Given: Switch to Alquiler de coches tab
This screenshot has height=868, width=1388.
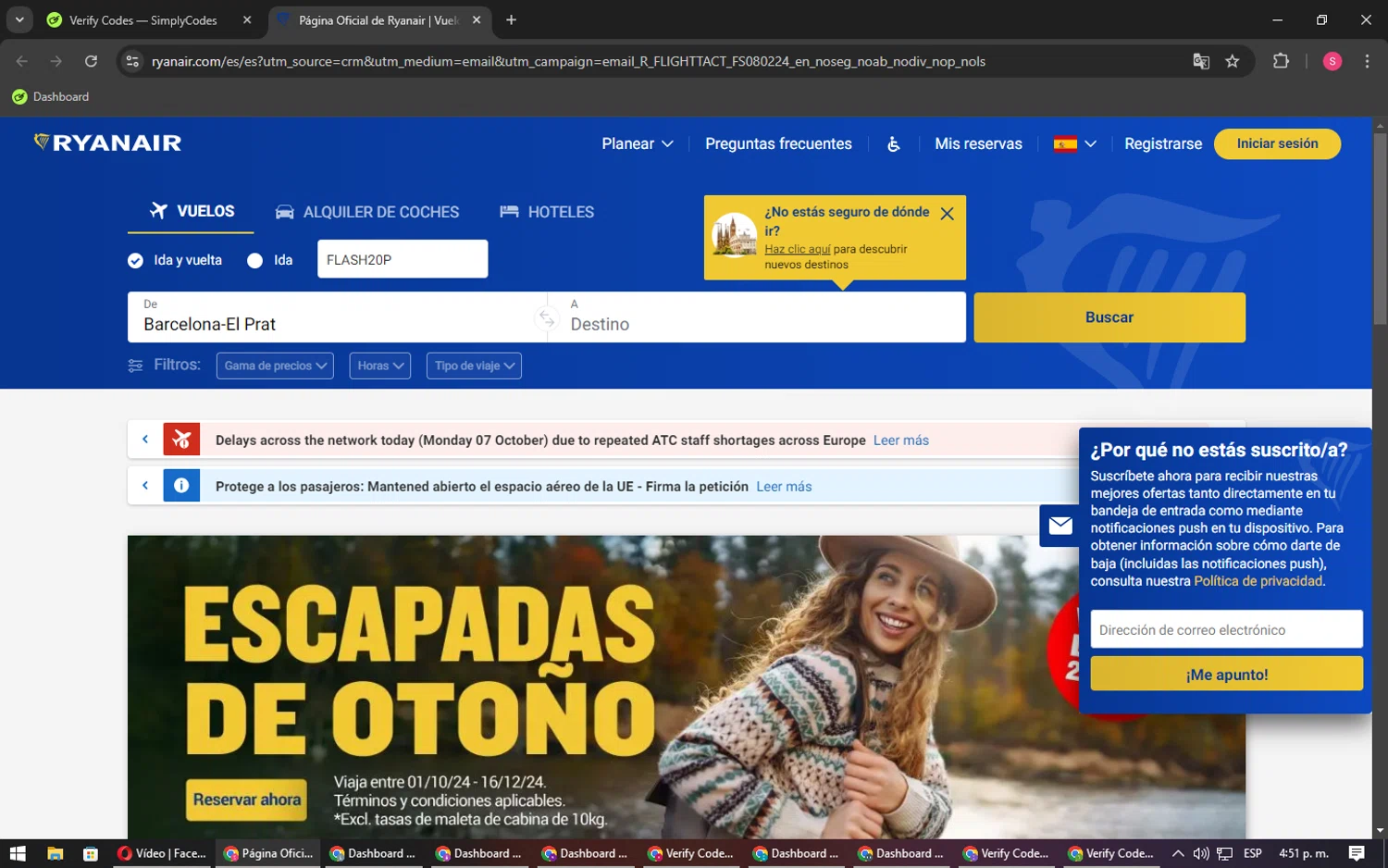Looking at the screenshot, I should tap(367, 212).
